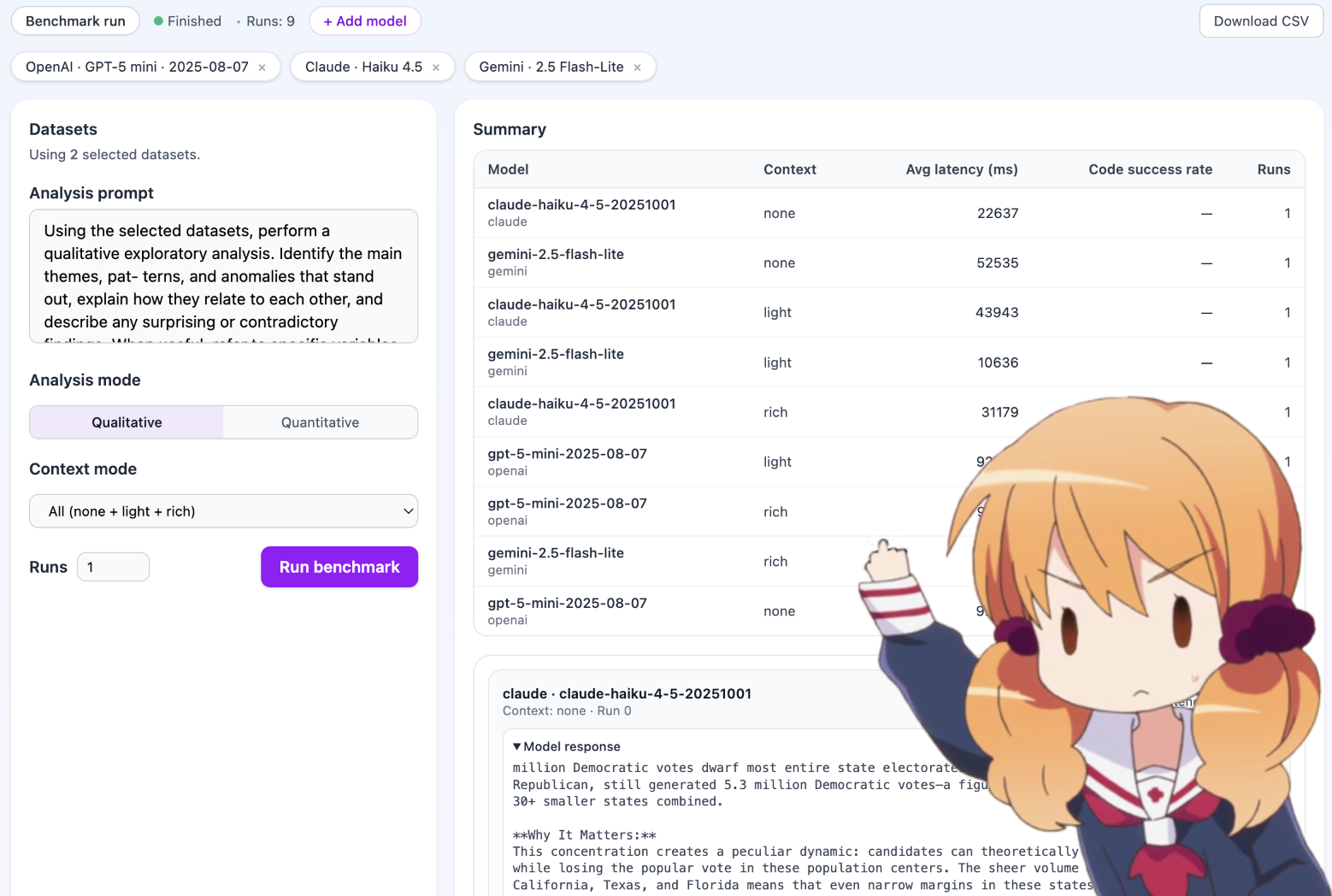Image resolution: width=1332 pixels, height=896 pixels.
Task: Select the first claude-haiku-4-5 row with none context
Action: [x=581, y=213]
